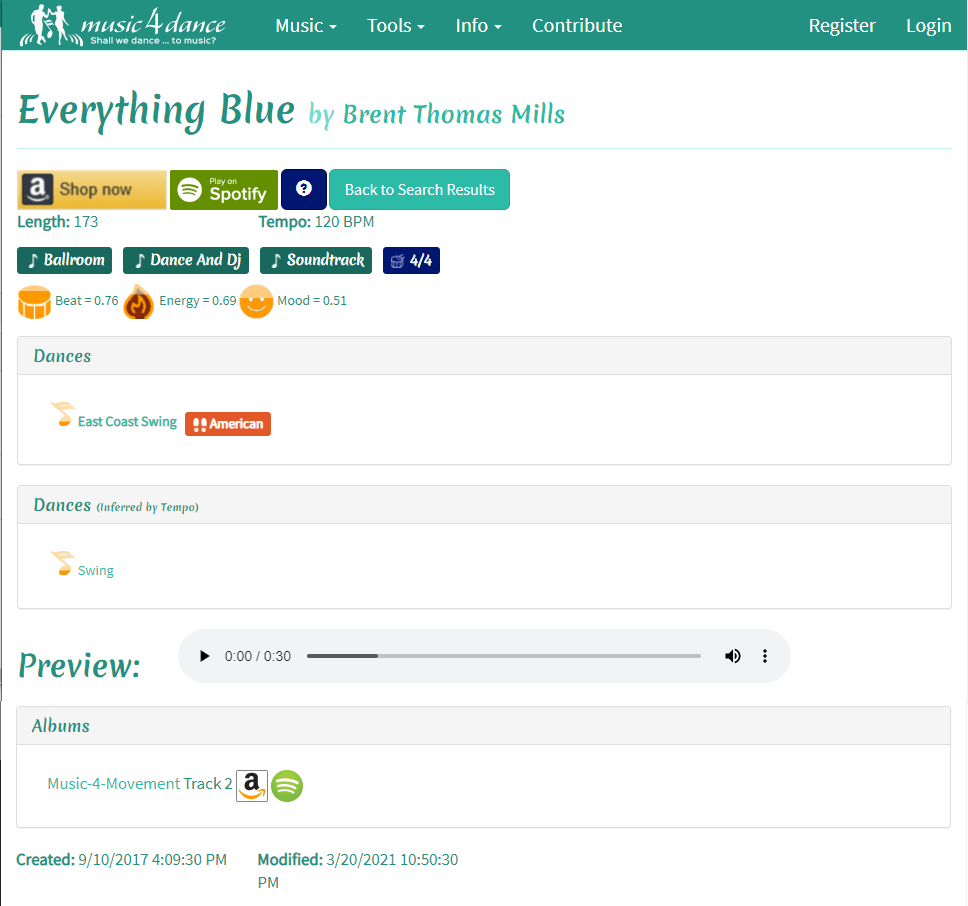Open the Tools dropdown menu
The width and height of the screenshot is (968, 906).
coord(395,26)
